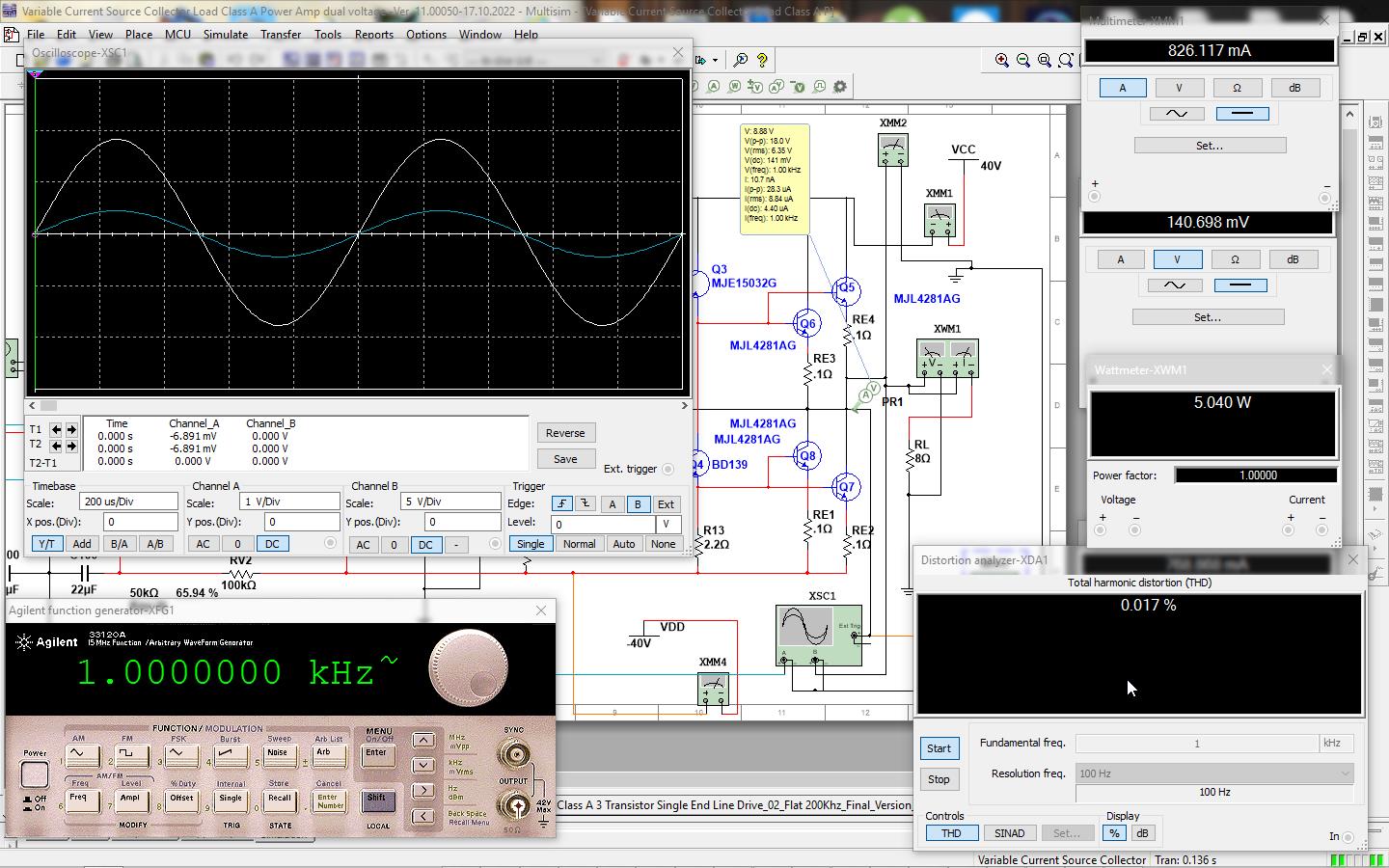Open the kHz unit box for Fundamental freq.
Viewport: 1389px width, 868px height.
[x=1336, y=743]
